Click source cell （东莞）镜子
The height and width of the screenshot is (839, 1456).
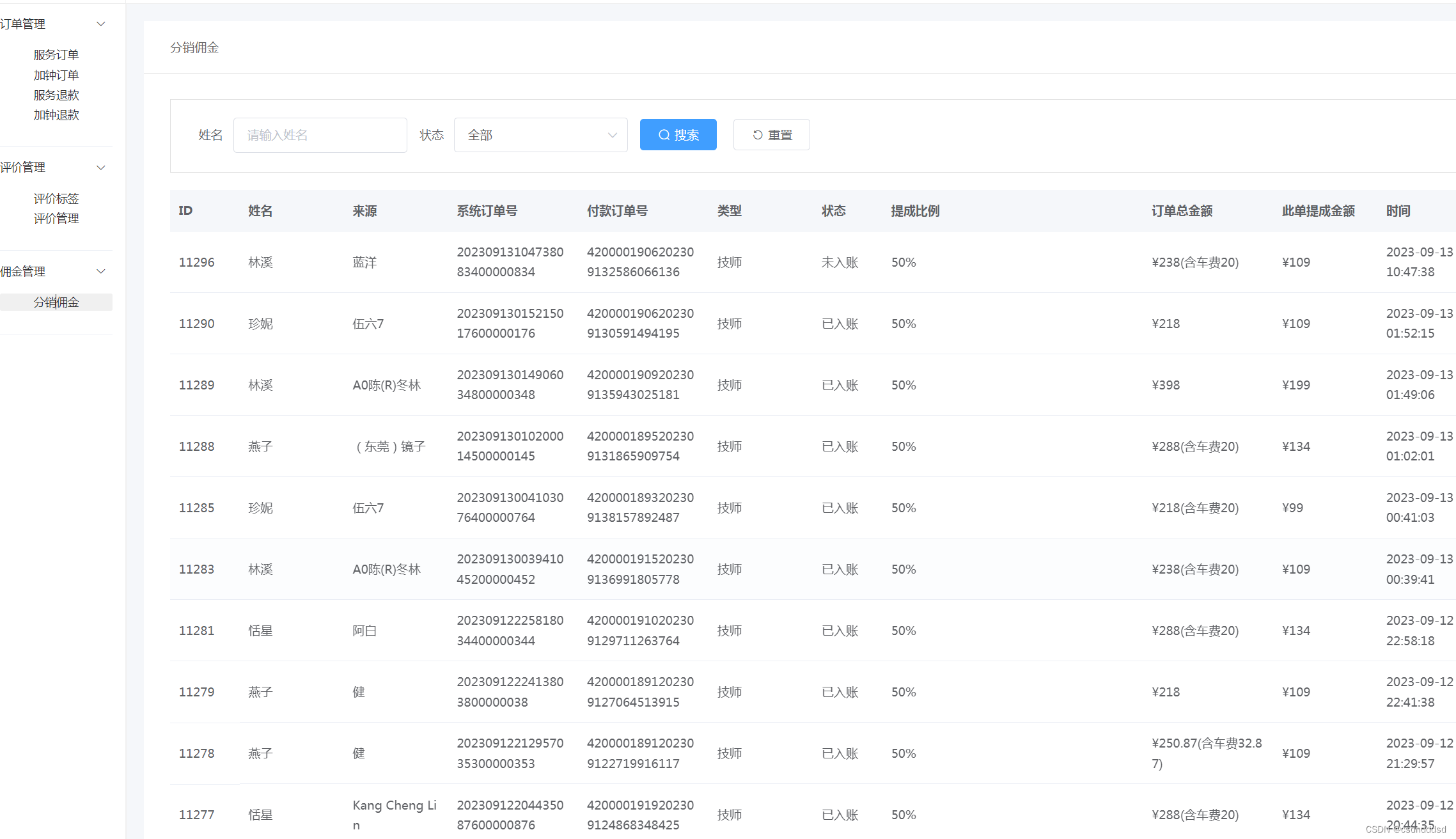tap(389, 446)
